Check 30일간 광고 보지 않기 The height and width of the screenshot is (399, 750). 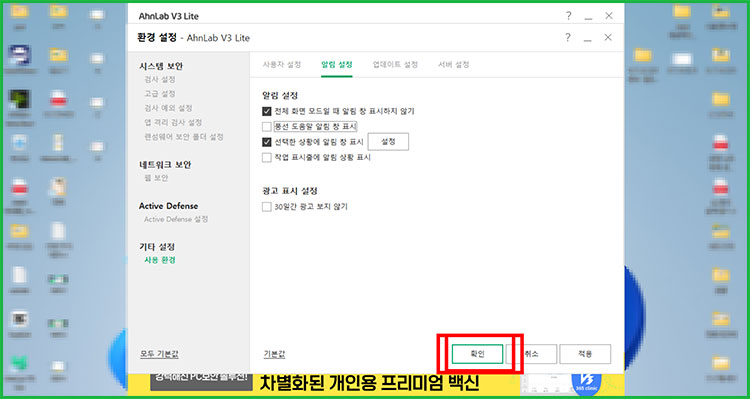pos(266,207)
